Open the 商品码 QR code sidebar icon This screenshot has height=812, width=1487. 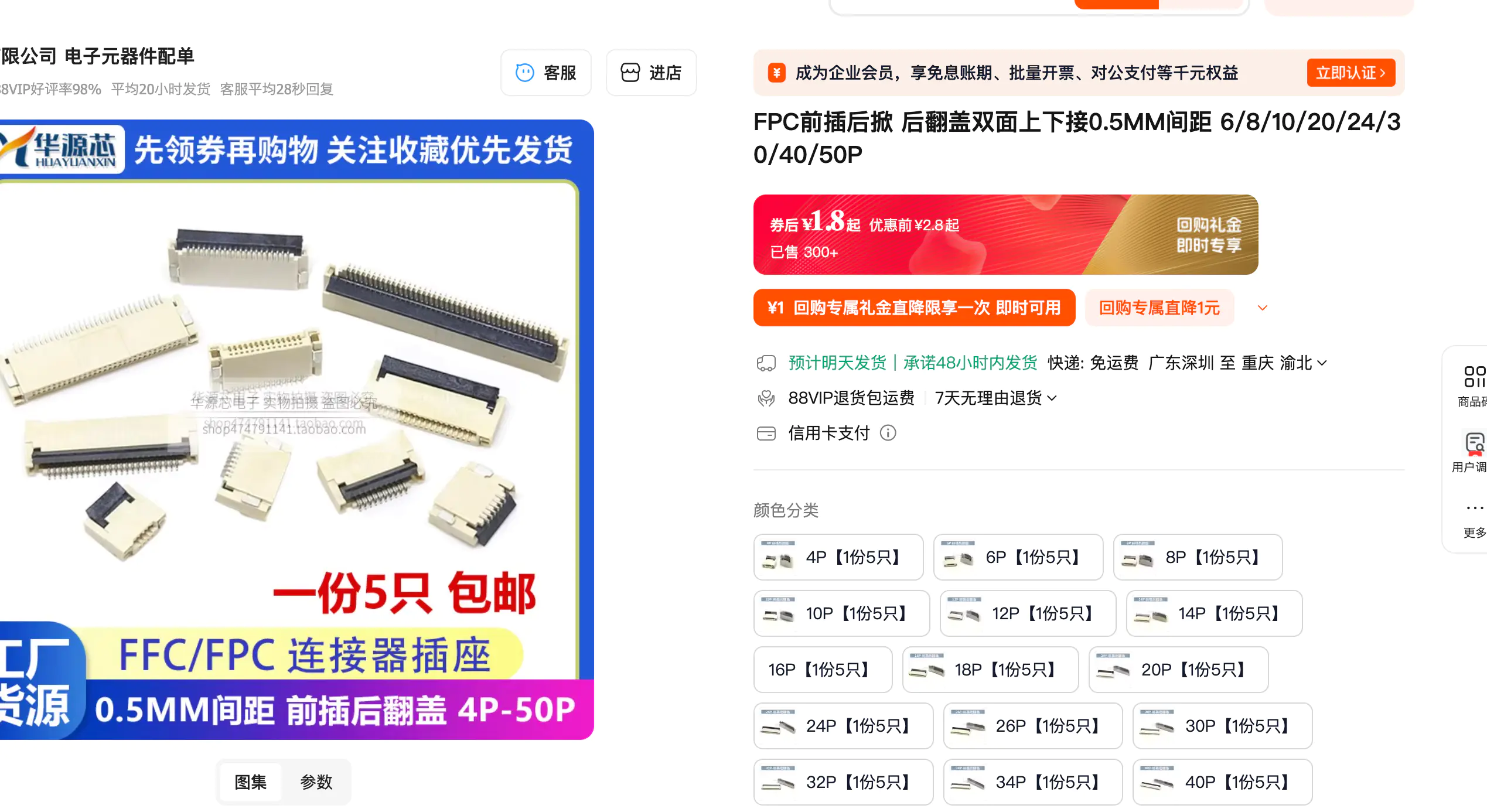coord(1474,377)
